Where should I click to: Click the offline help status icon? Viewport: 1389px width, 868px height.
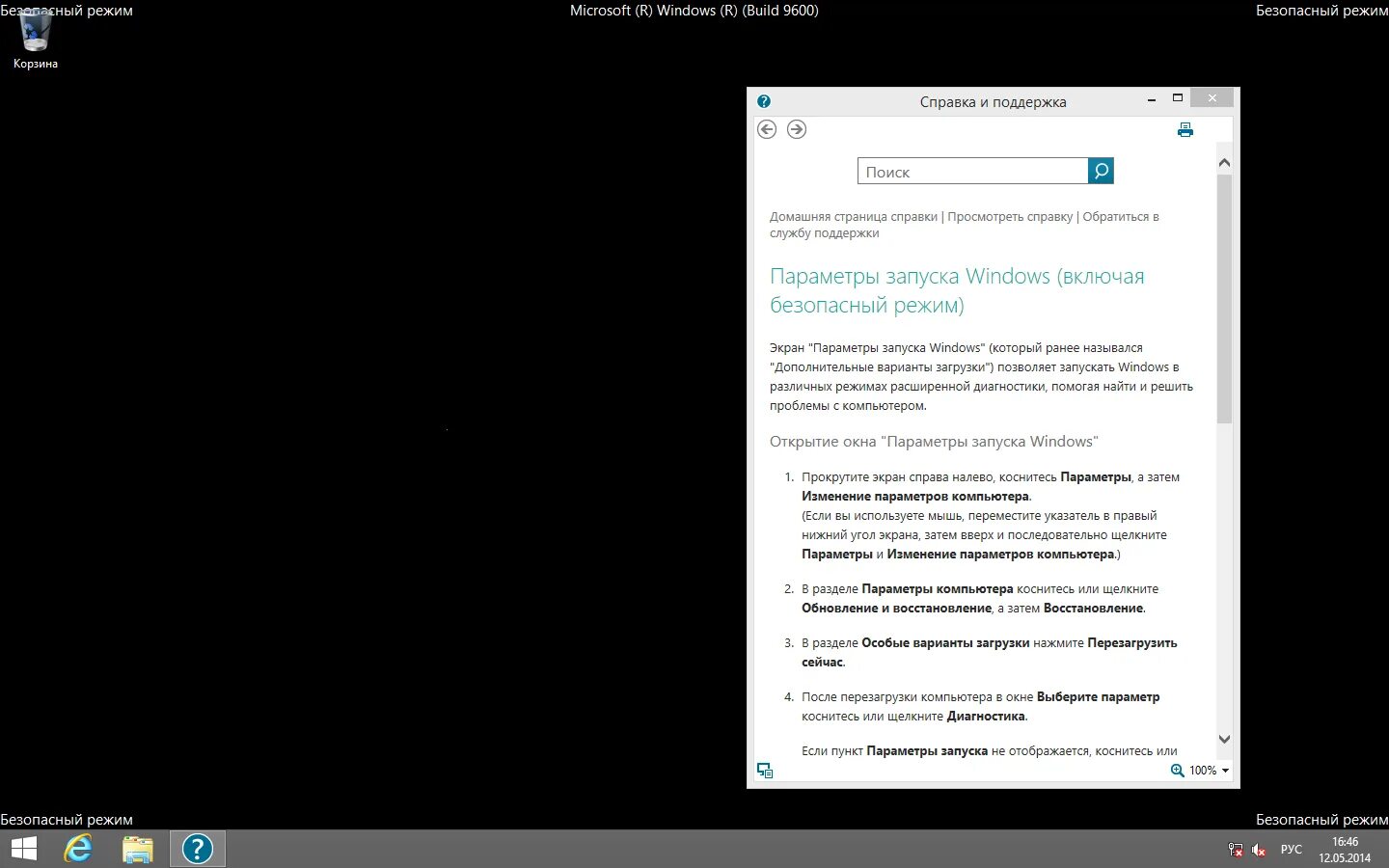click(765, 771)
